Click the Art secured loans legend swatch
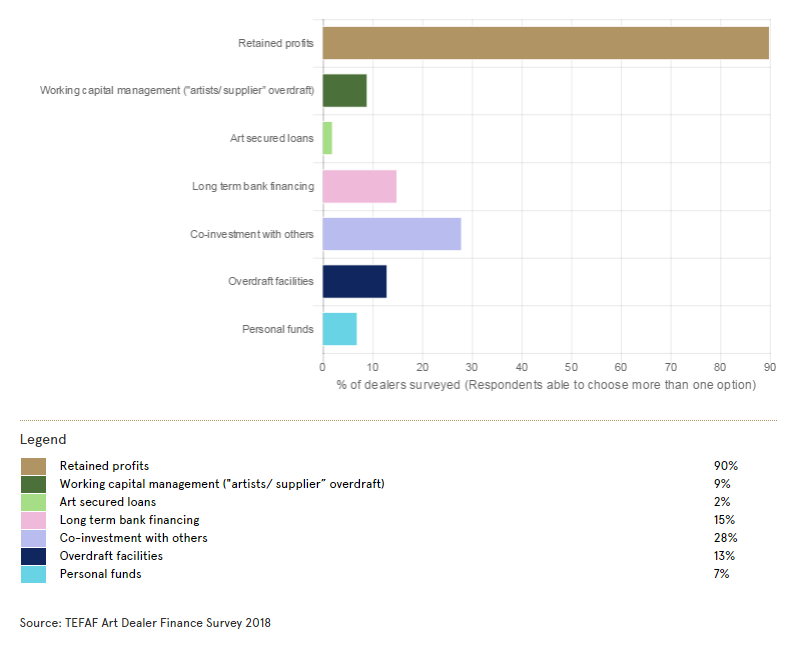 (x=33, y=502)
